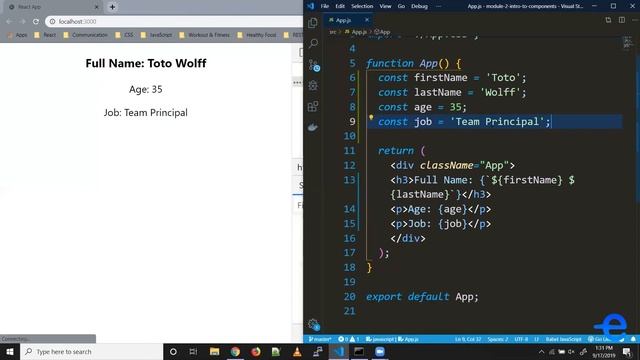Change the Babel JavaScript language mode

click(563, 339)
